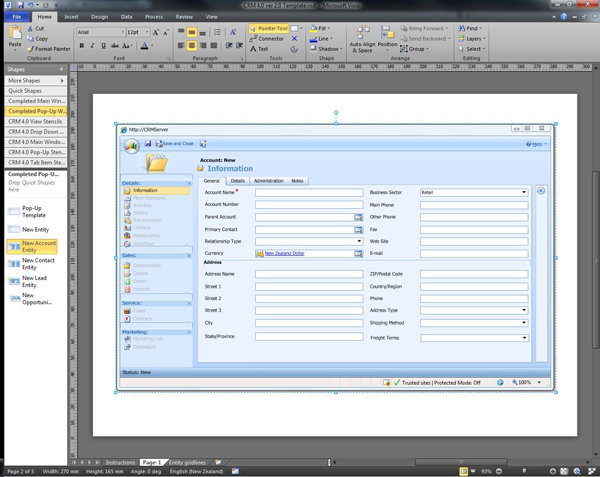The height and width of the screenshot is (477, 600).
Task: Toggle Underline text formatting
Action: pos(103,46)
